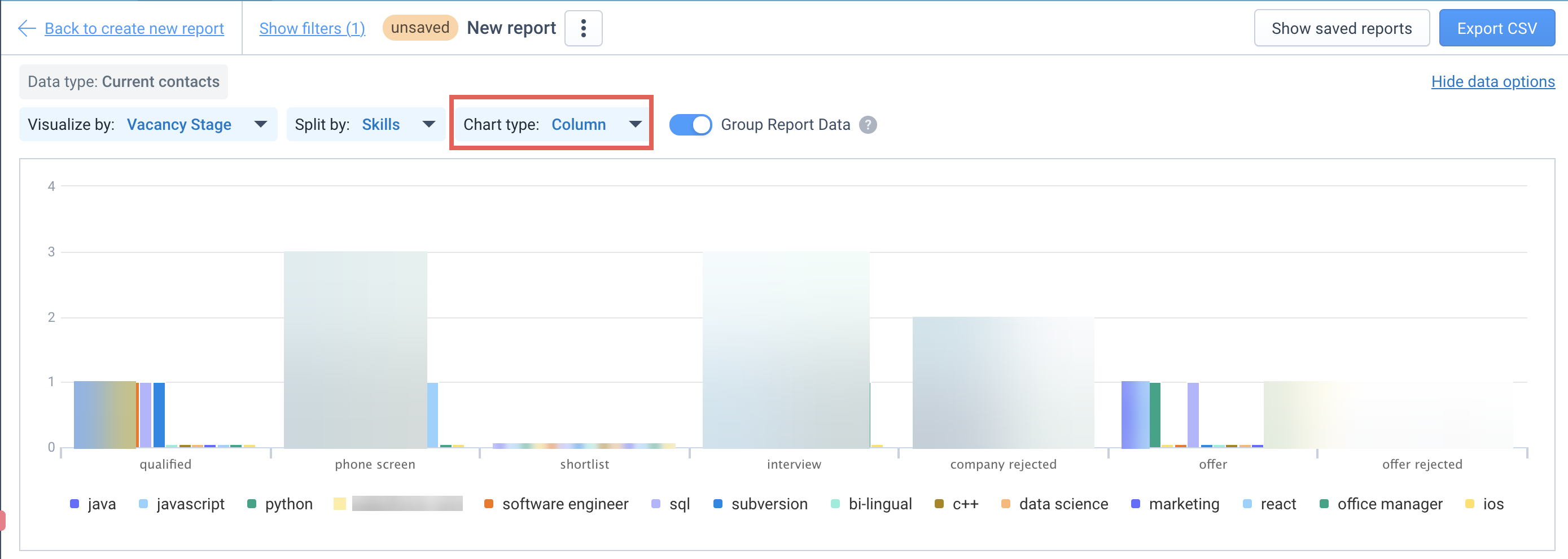1568x559 pixels.
Task: Toggle java series in chart legend
Action: tap(93, 504)
